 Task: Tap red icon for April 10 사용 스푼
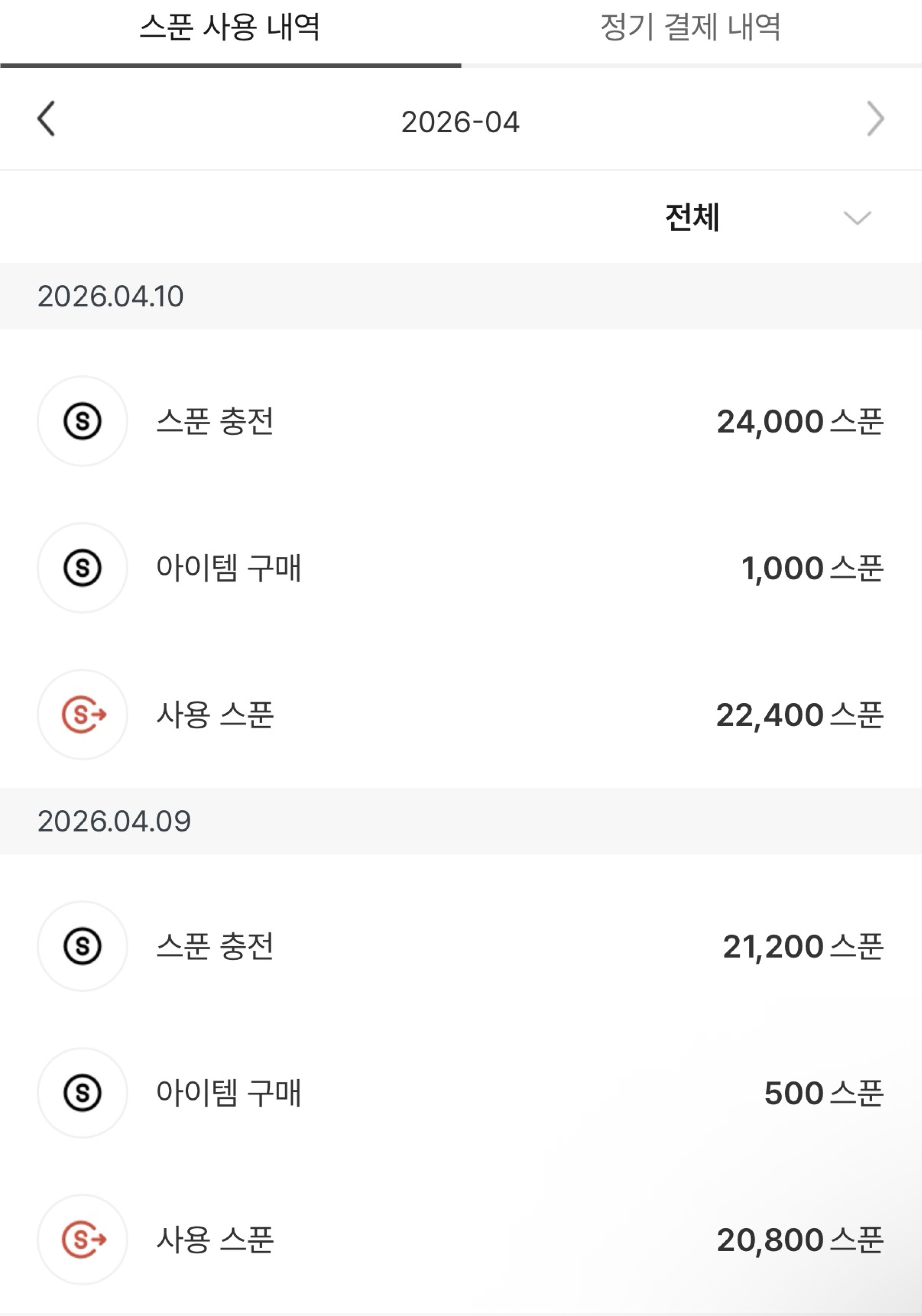[83, 715]
